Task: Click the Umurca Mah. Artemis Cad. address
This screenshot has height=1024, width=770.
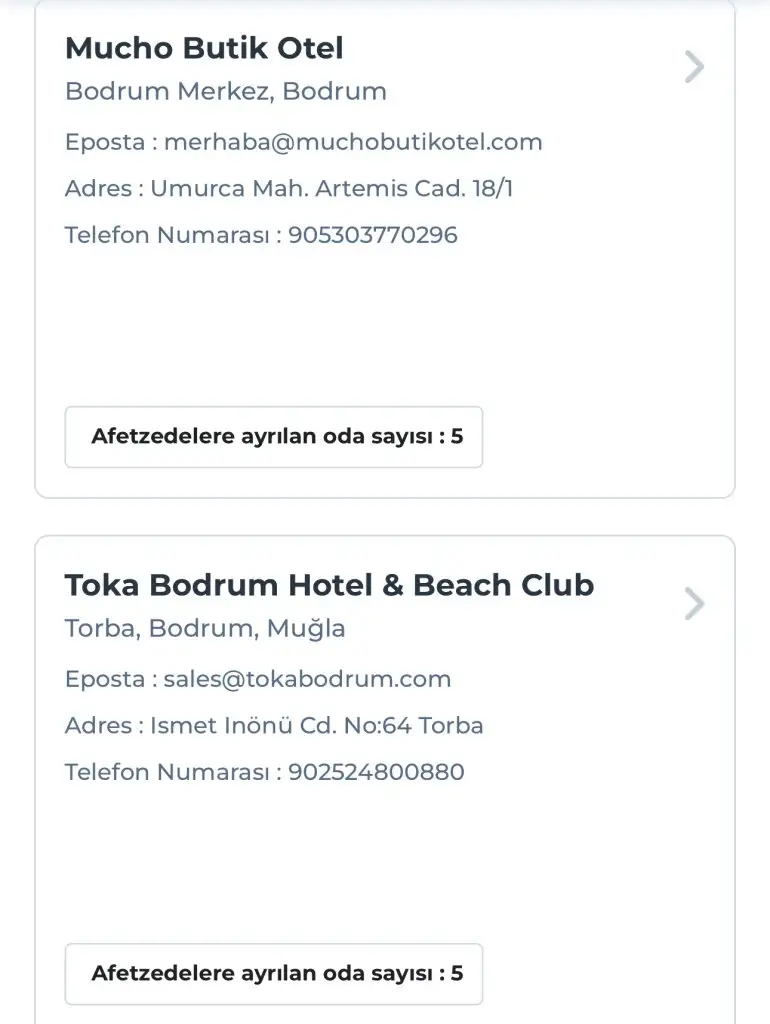Action: pos(331,188)
